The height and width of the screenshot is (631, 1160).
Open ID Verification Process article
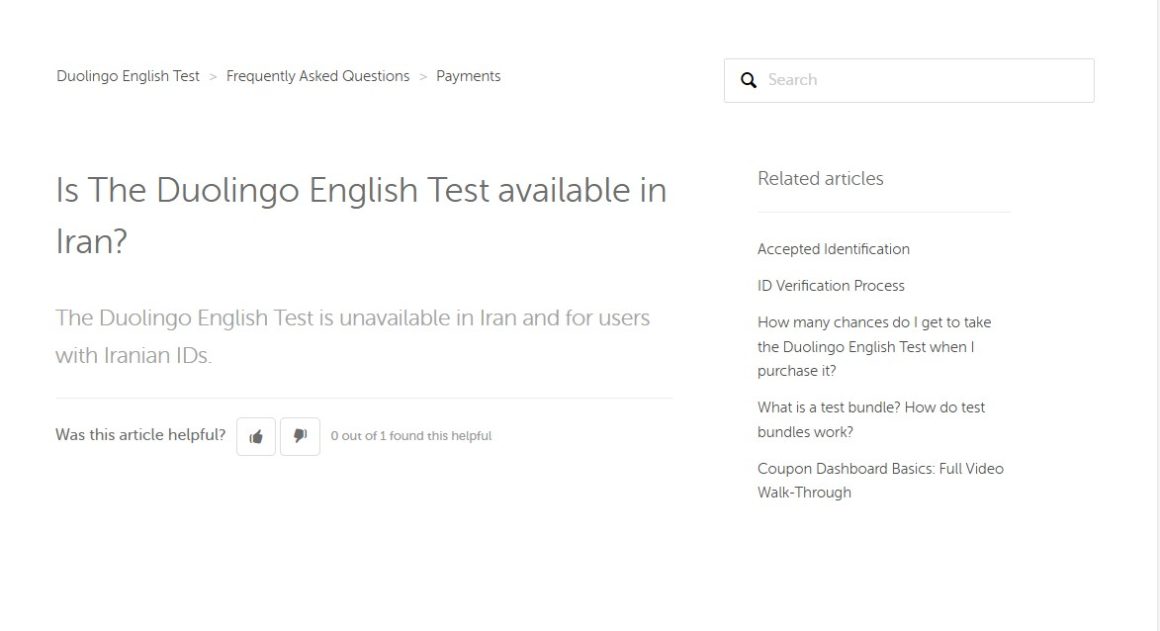(831, 286)
